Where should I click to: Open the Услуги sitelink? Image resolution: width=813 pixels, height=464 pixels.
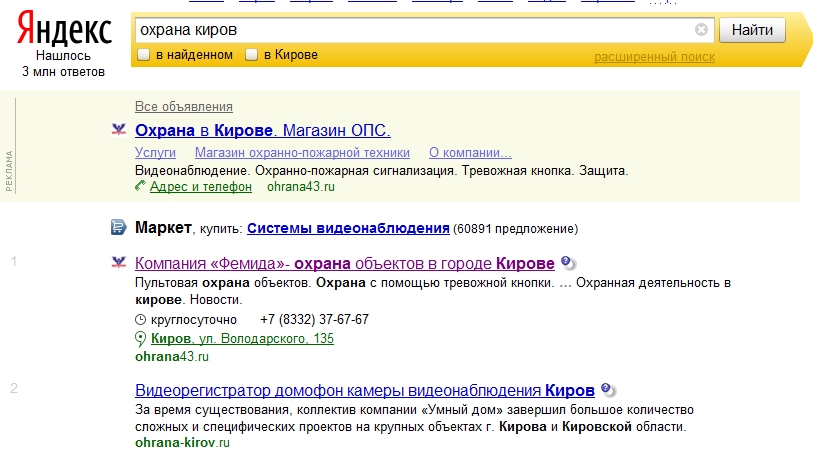[x=156, y=152]
